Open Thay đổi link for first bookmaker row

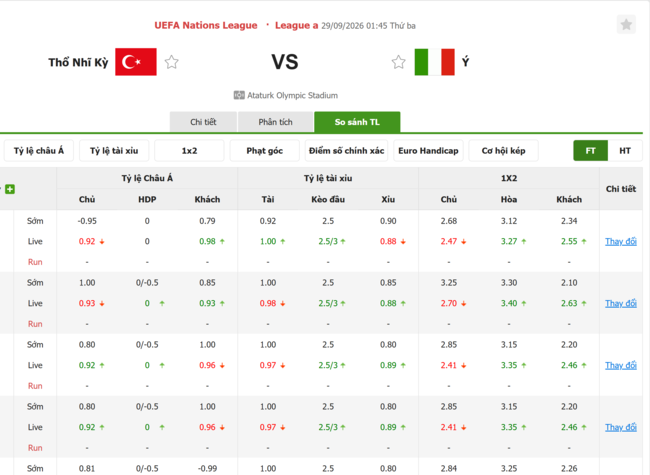point(621,241)
